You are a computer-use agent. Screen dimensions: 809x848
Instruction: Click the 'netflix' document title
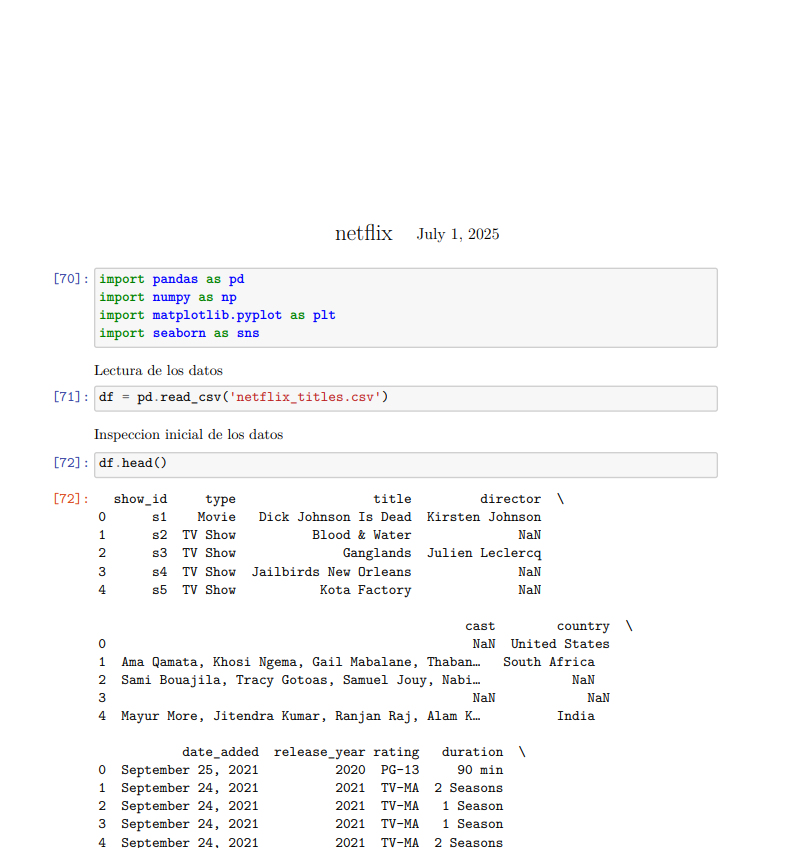click(363, 233)
